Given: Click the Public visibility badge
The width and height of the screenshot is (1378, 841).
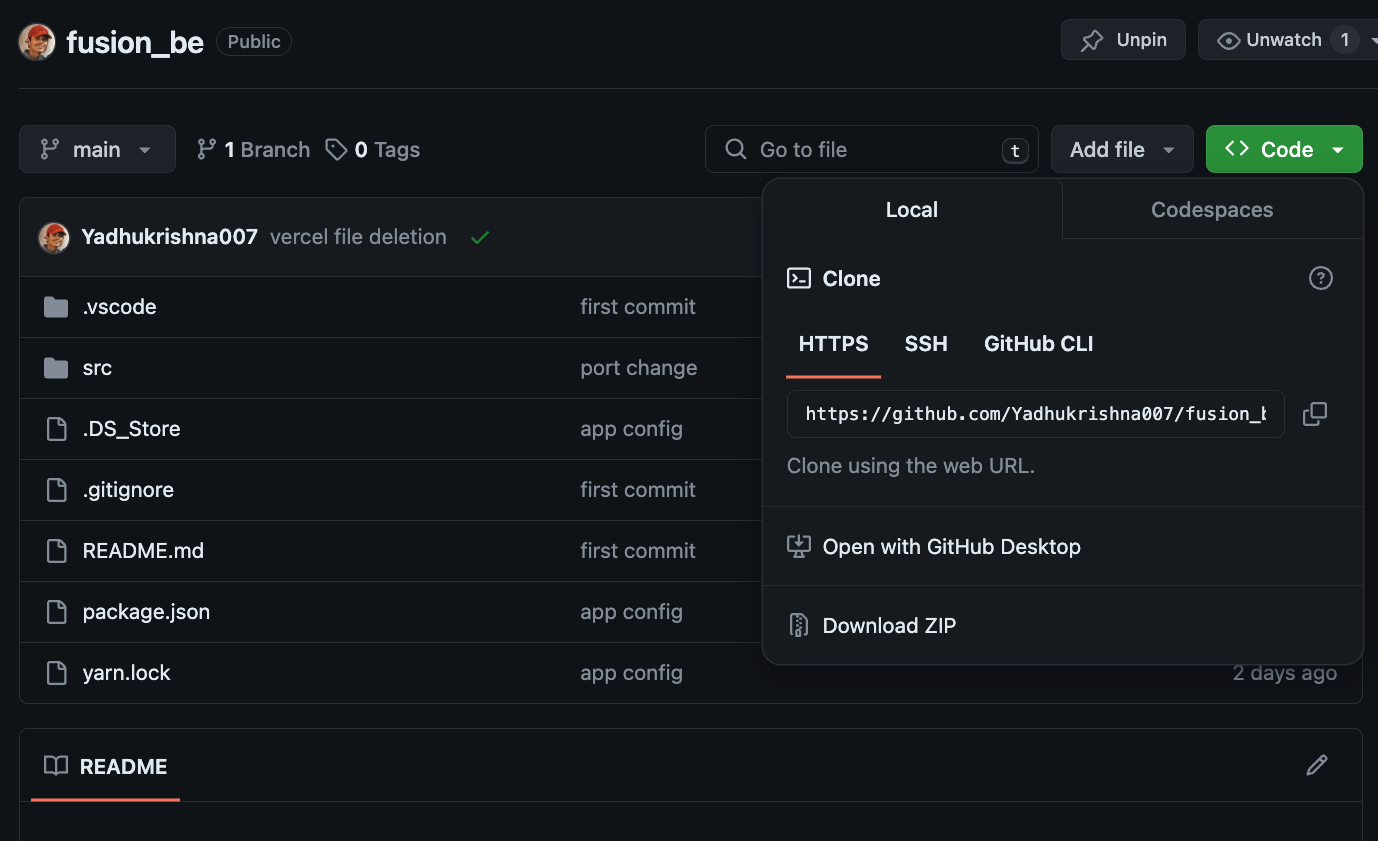Looking at the screenshot, I should coord(254,42).
